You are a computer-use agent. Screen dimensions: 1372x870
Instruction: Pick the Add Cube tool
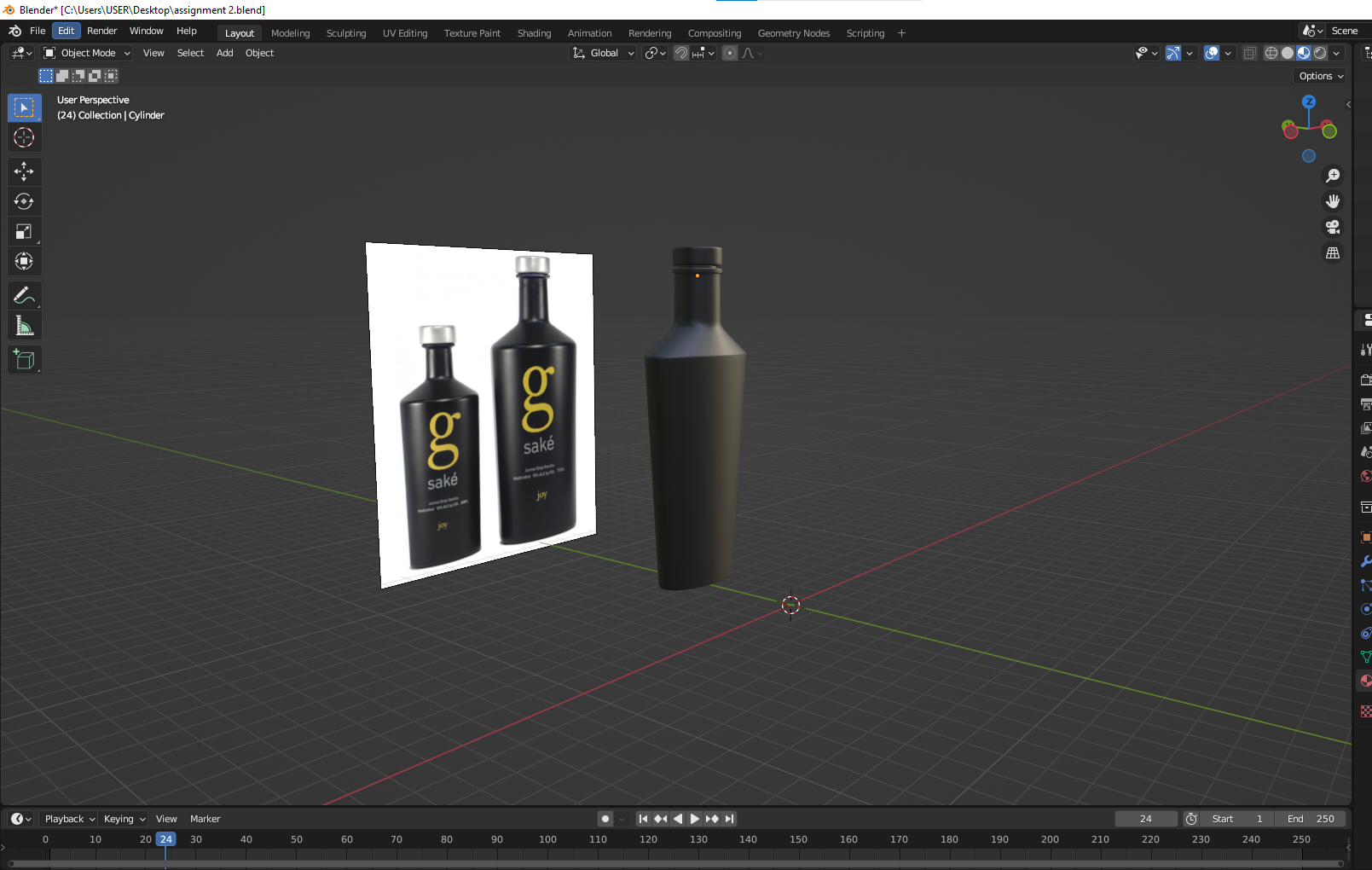(24, 360)
